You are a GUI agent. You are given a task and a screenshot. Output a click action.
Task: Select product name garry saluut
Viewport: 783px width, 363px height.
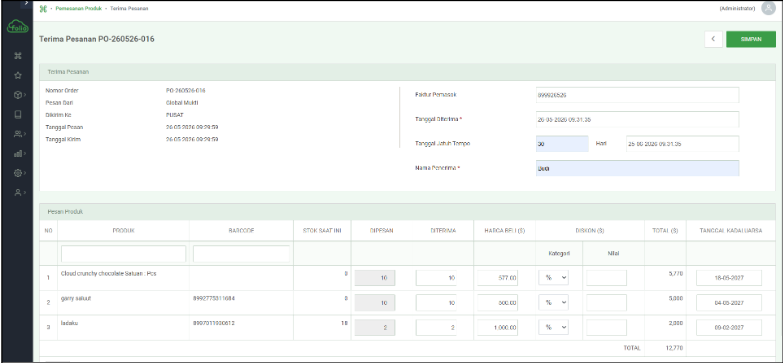(76, 298)
